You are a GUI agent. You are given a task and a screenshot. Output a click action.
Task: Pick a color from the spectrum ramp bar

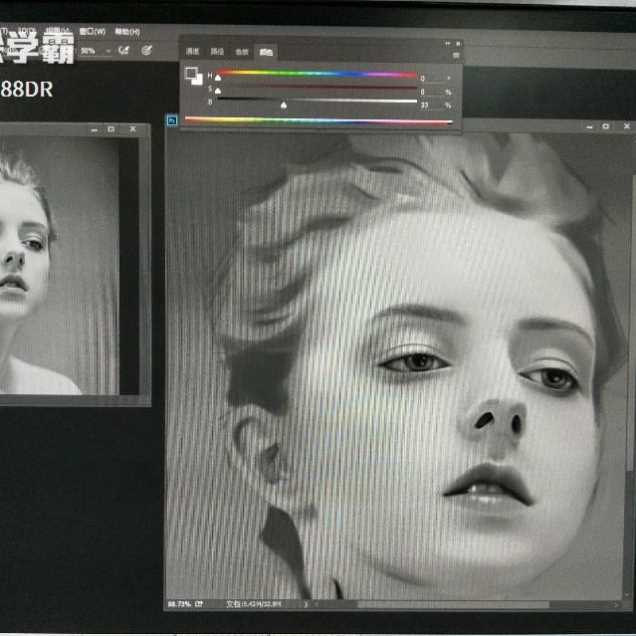tap(319, 120)
